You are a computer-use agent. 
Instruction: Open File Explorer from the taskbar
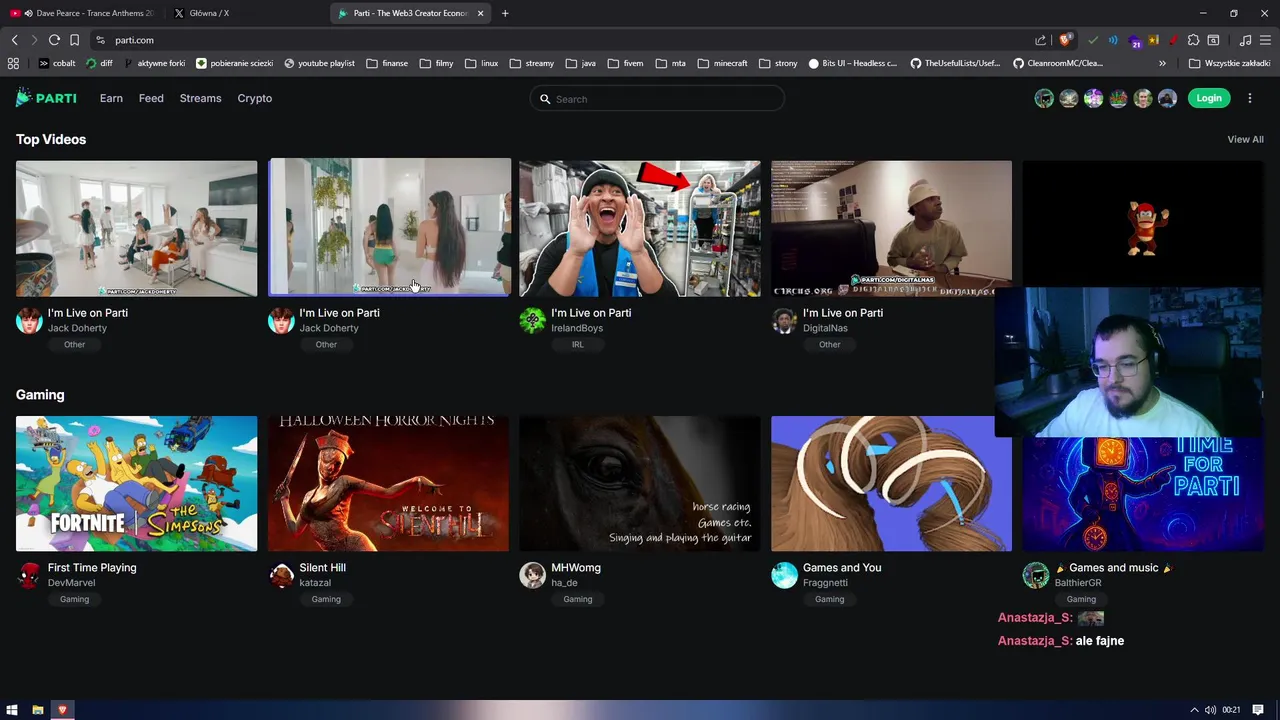click(38, 710)
